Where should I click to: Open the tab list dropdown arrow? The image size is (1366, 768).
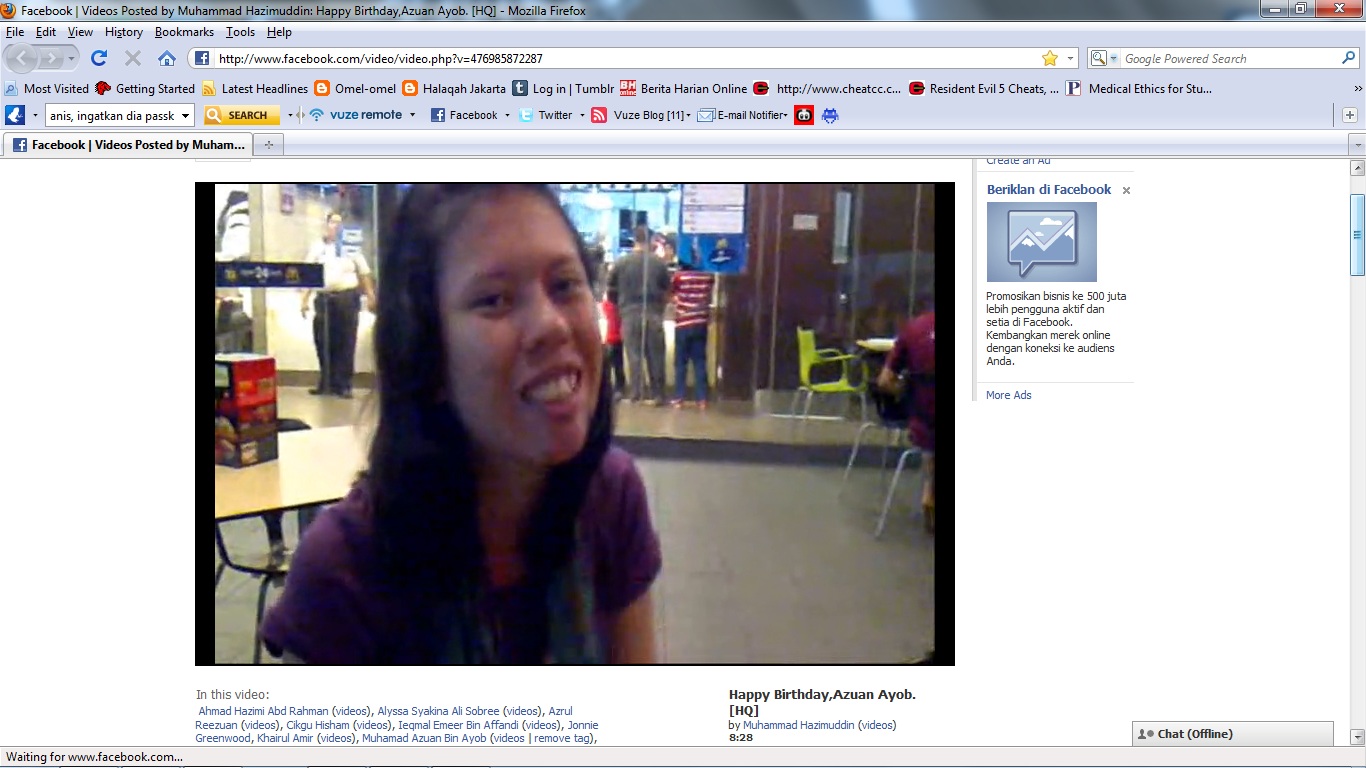pyautogui.click(x=1357, y=145)
